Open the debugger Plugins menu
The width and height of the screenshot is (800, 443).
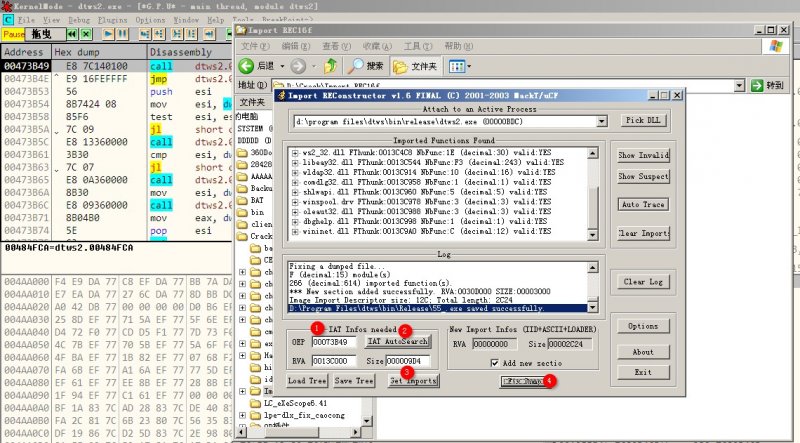click(112, 20)
